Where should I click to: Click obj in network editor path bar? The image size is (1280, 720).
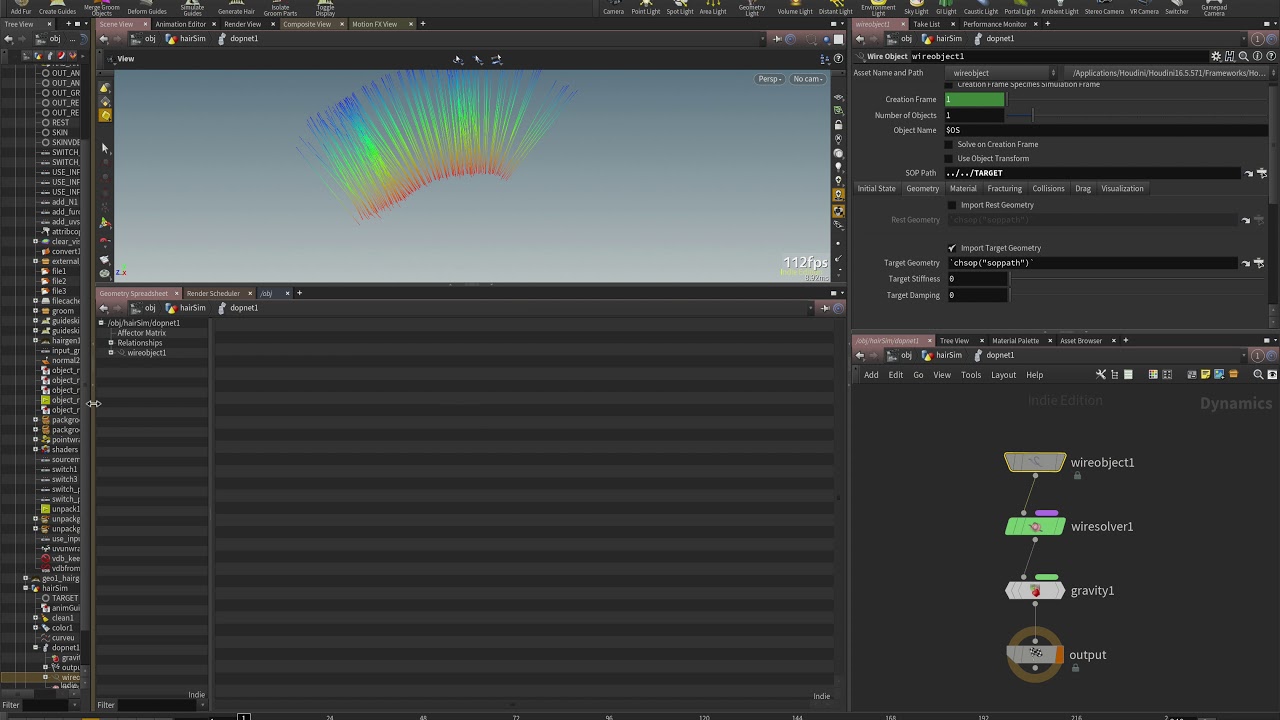click(900, 355)
